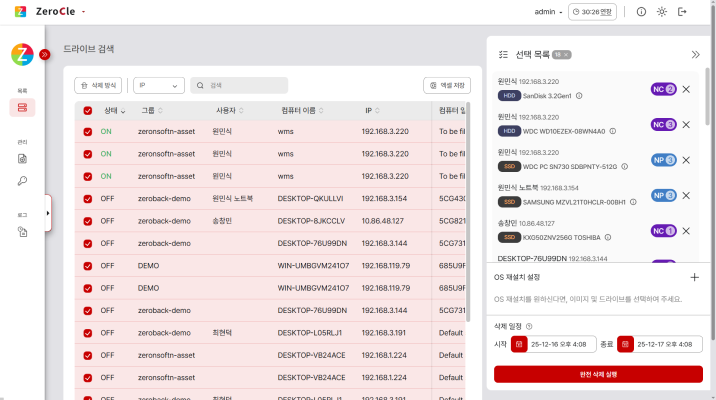Image resolution: width=716 pixels, height=400 pixels.
Task: Remove WDC WD10EZEX drive from selection list
Action: tap(686, 125)
